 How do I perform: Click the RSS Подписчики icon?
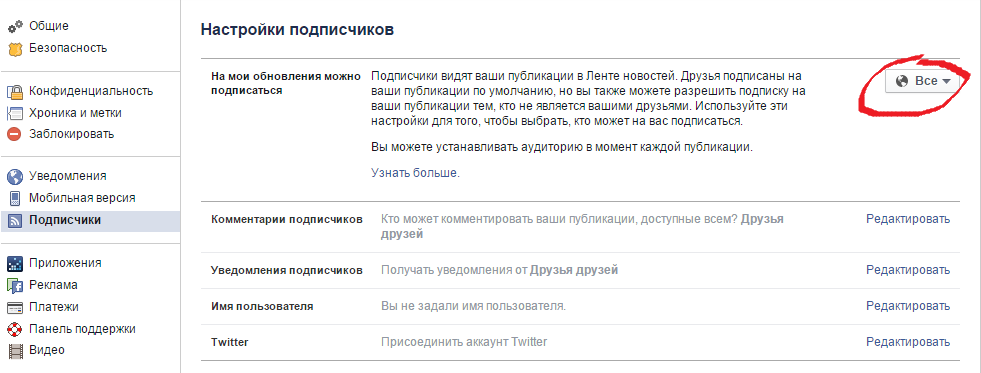[14, 220]
